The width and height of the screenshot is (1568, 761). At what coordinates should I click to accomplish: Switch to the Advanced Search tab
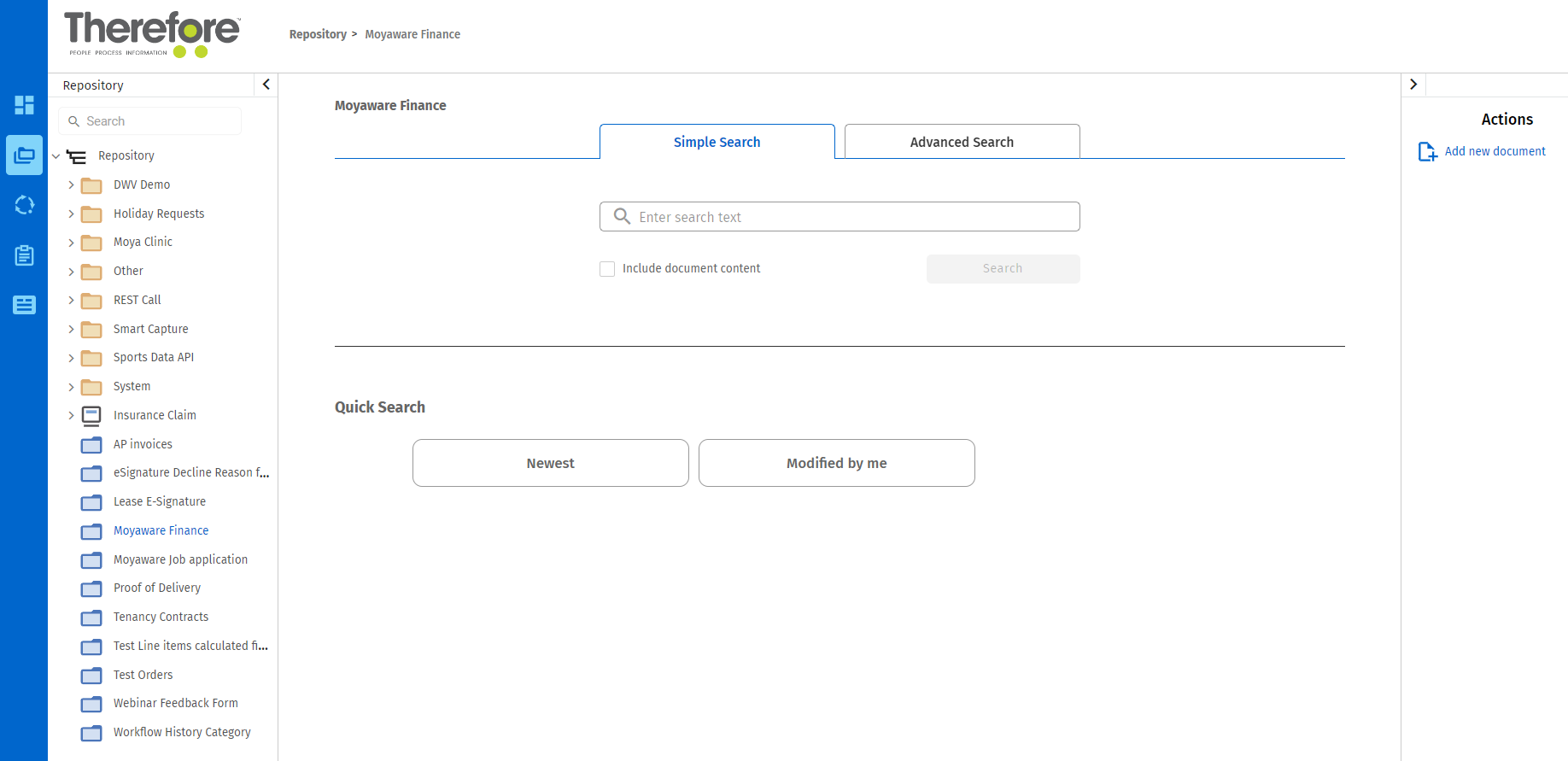tap(962, 142)
